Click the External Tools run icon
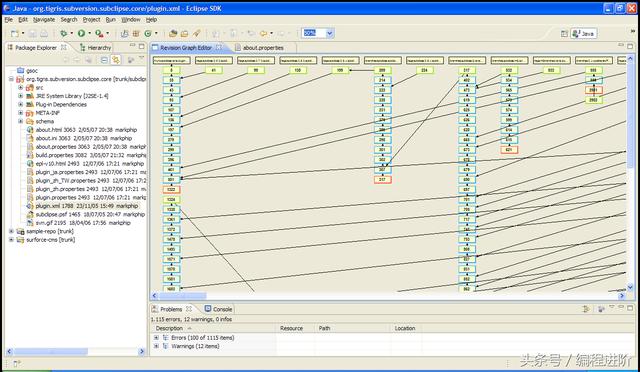This screenshot has width=640, height=372. coord(99,33)
